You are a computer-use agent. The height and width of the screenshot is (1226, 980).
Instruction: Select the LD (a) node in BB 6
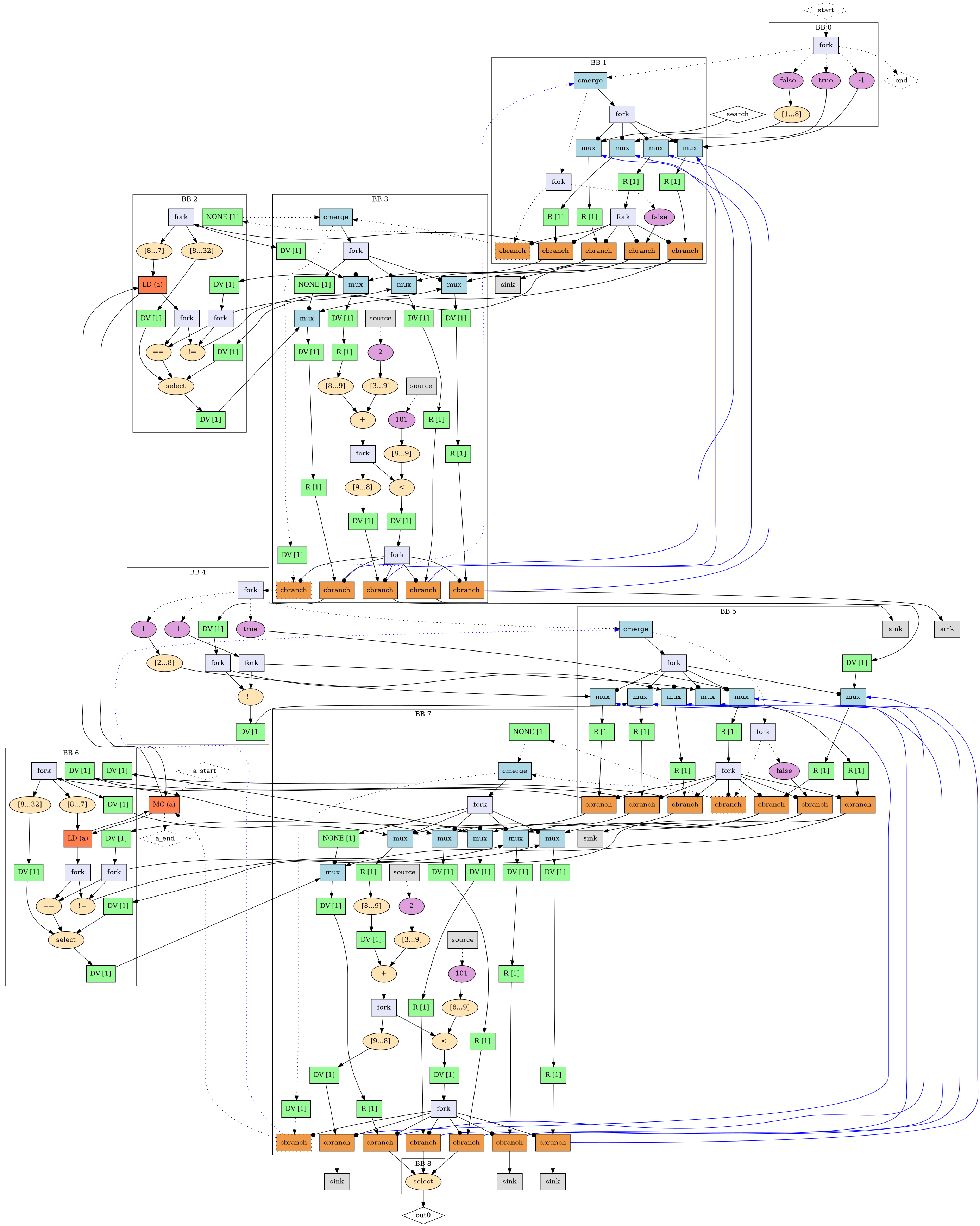(x=77, y=838)
